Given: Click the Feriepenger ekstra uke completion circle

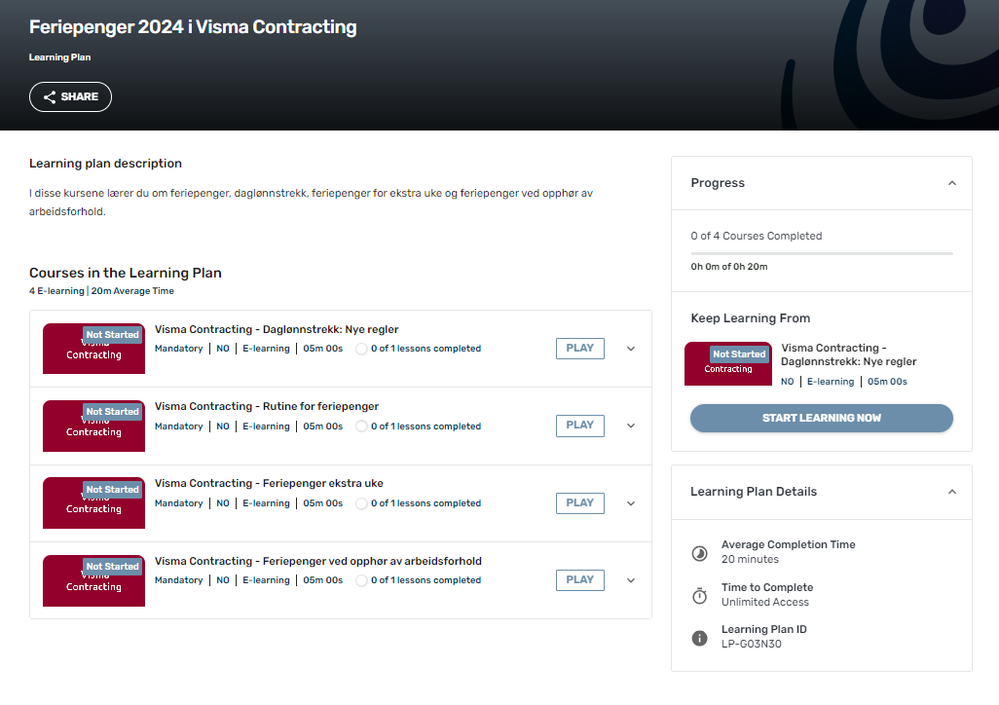Looking at the screenshot, I should pos(362,504).
